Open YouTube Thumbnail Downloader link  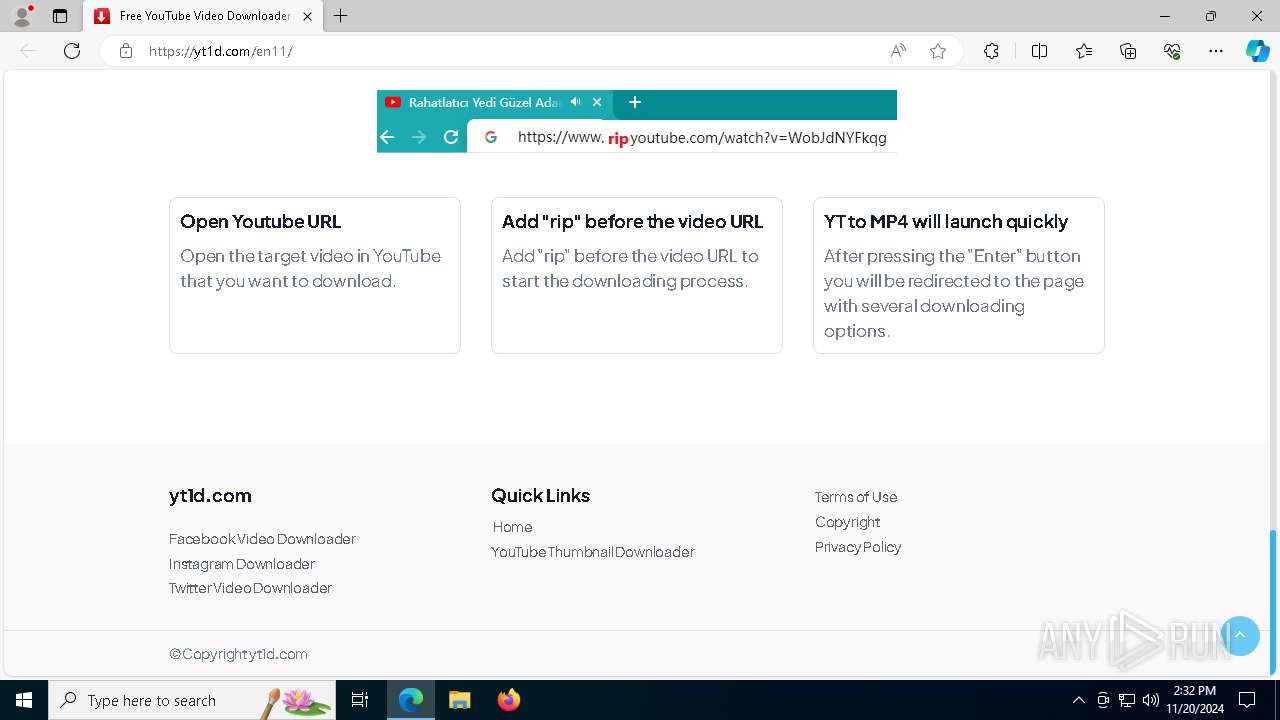[x=593, y=552]
